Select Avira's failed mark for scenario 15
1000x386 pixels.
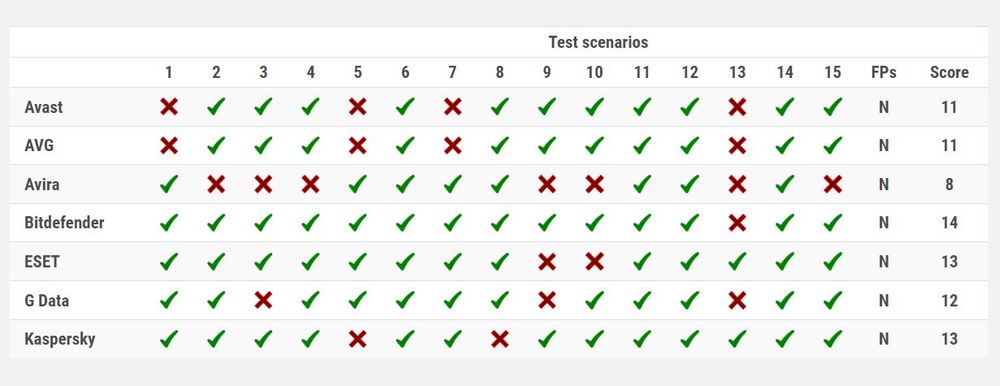coord(832,184)
